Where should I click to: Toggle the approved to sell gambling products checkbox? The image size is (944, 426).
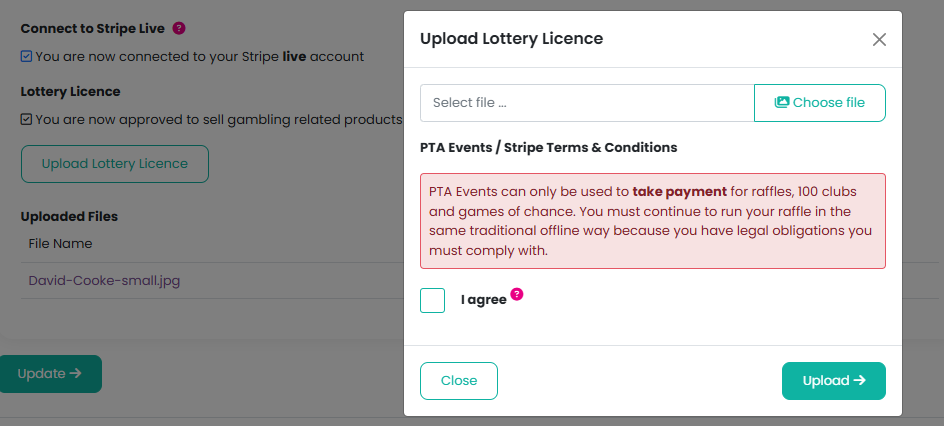tap(27, 119)
